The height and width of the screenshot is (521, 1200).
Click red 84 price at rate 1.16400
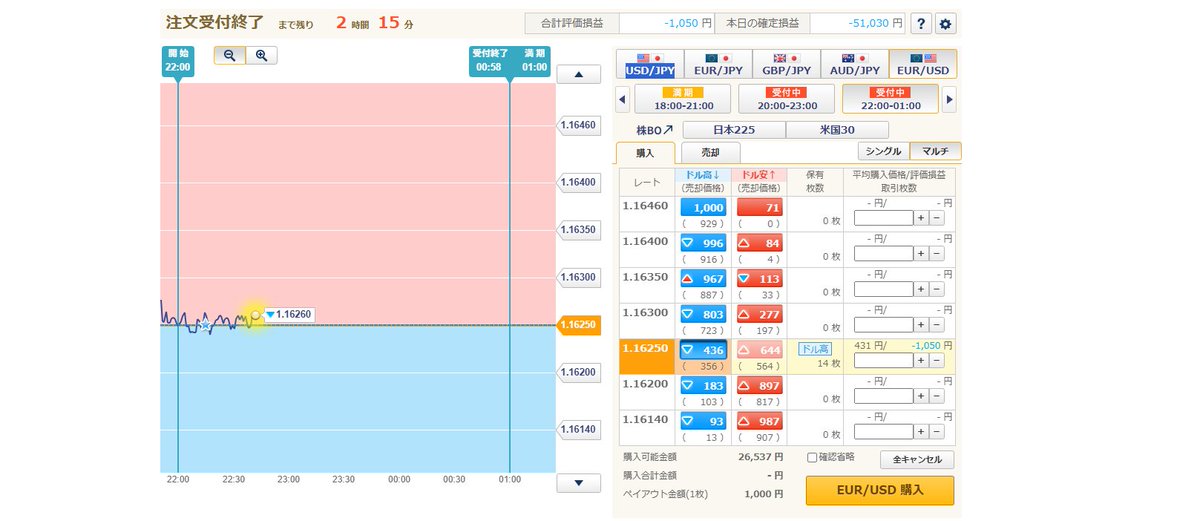pyautogui.click(x=760, y=243)
